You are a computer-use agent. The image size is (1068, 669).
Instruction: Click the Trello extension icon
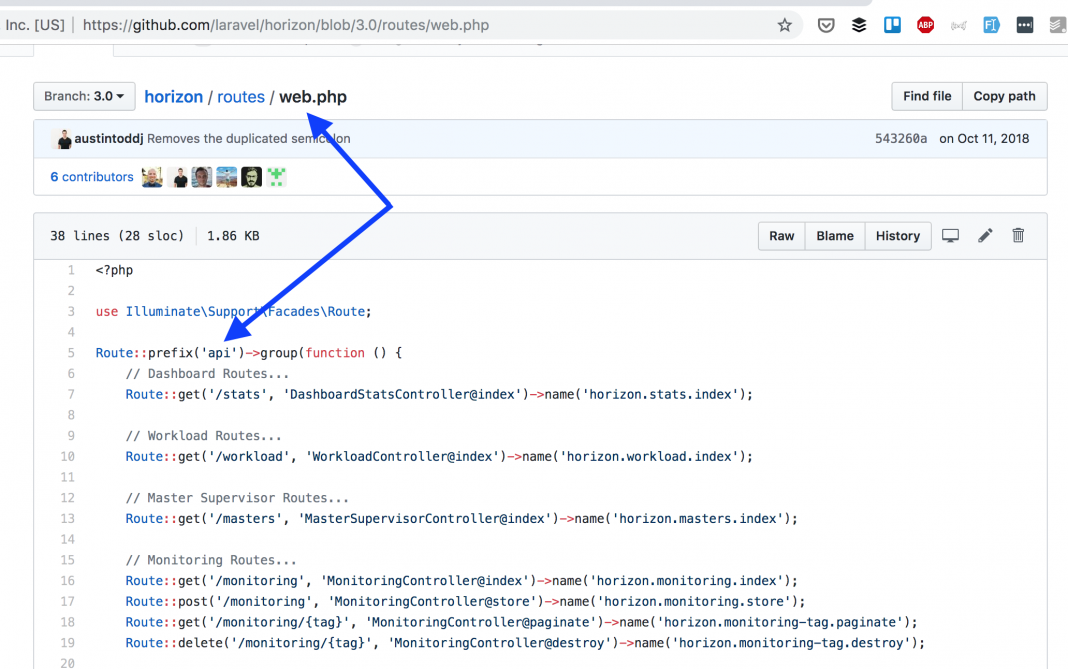[x=892, y=25]
